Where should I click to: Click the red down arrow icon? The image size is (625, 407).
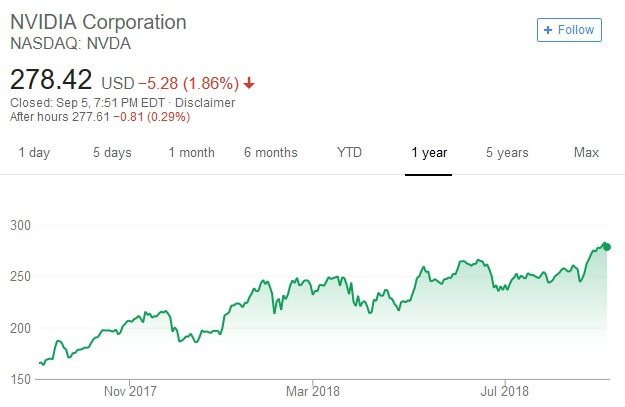tap(249, 83)
